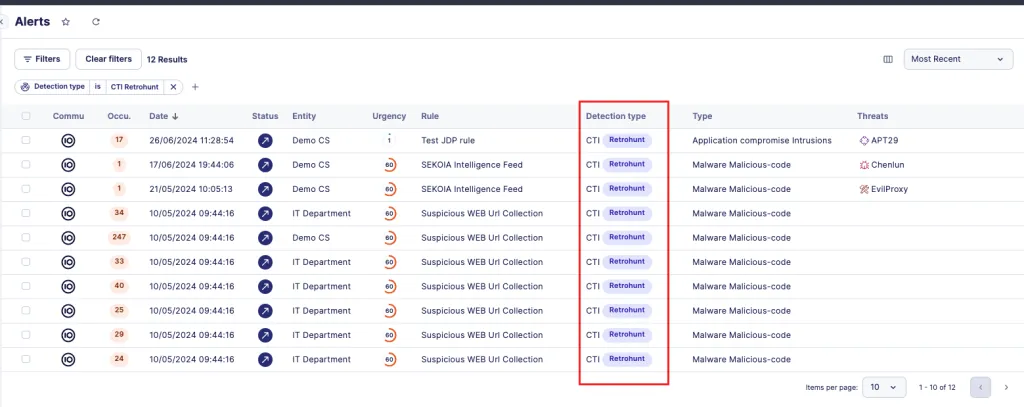The height and width of the screenshot is (407, 1024).
Task: Click urgency gauge in the Test JDP rule row
Action: (x=389, y=140)
